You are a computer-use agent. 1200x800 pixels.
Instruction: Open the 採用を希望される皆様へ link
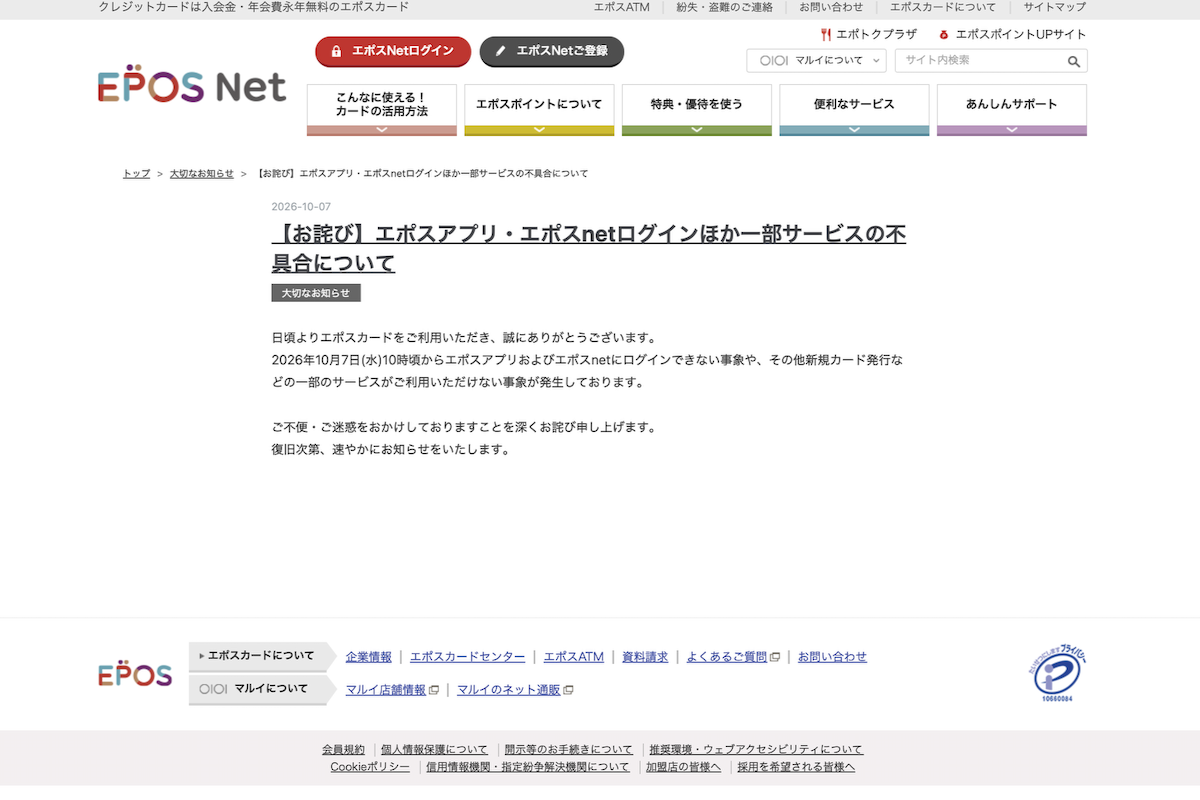point(796,767)
